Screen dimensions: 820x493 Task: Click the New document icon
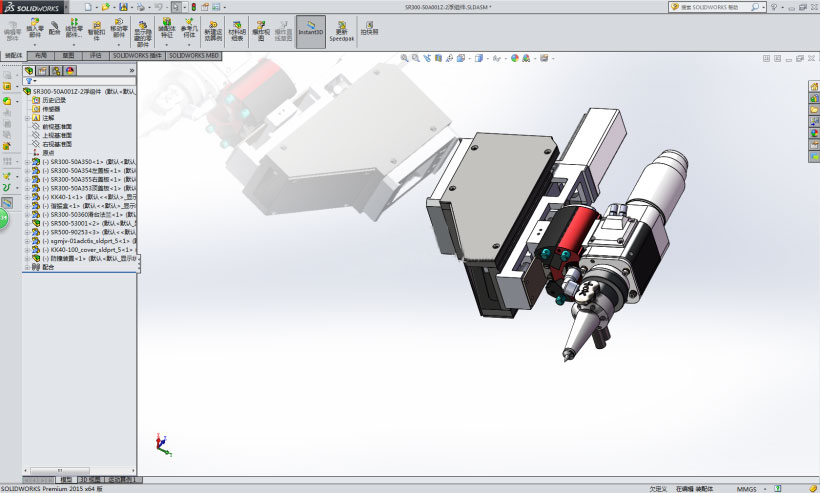(x=88, y=7)
